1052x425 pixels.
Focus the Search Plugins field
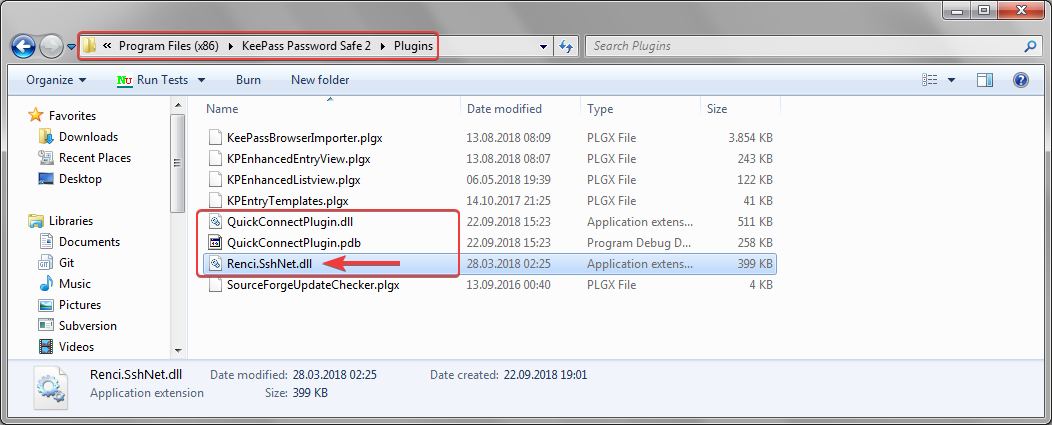click(x=813, y=46)
